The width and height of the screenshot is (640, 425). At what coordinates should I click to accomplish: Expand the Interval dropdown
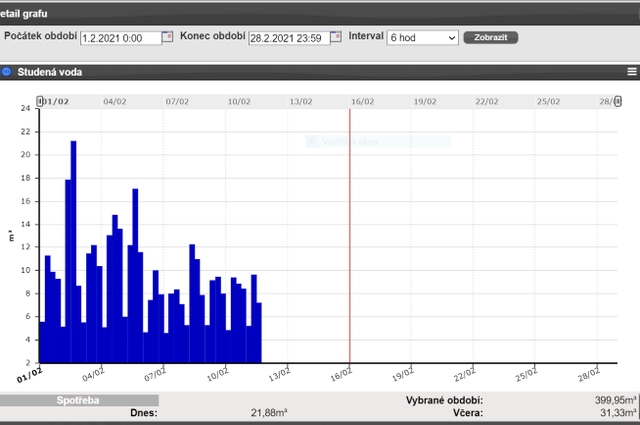tap(422, 37)
